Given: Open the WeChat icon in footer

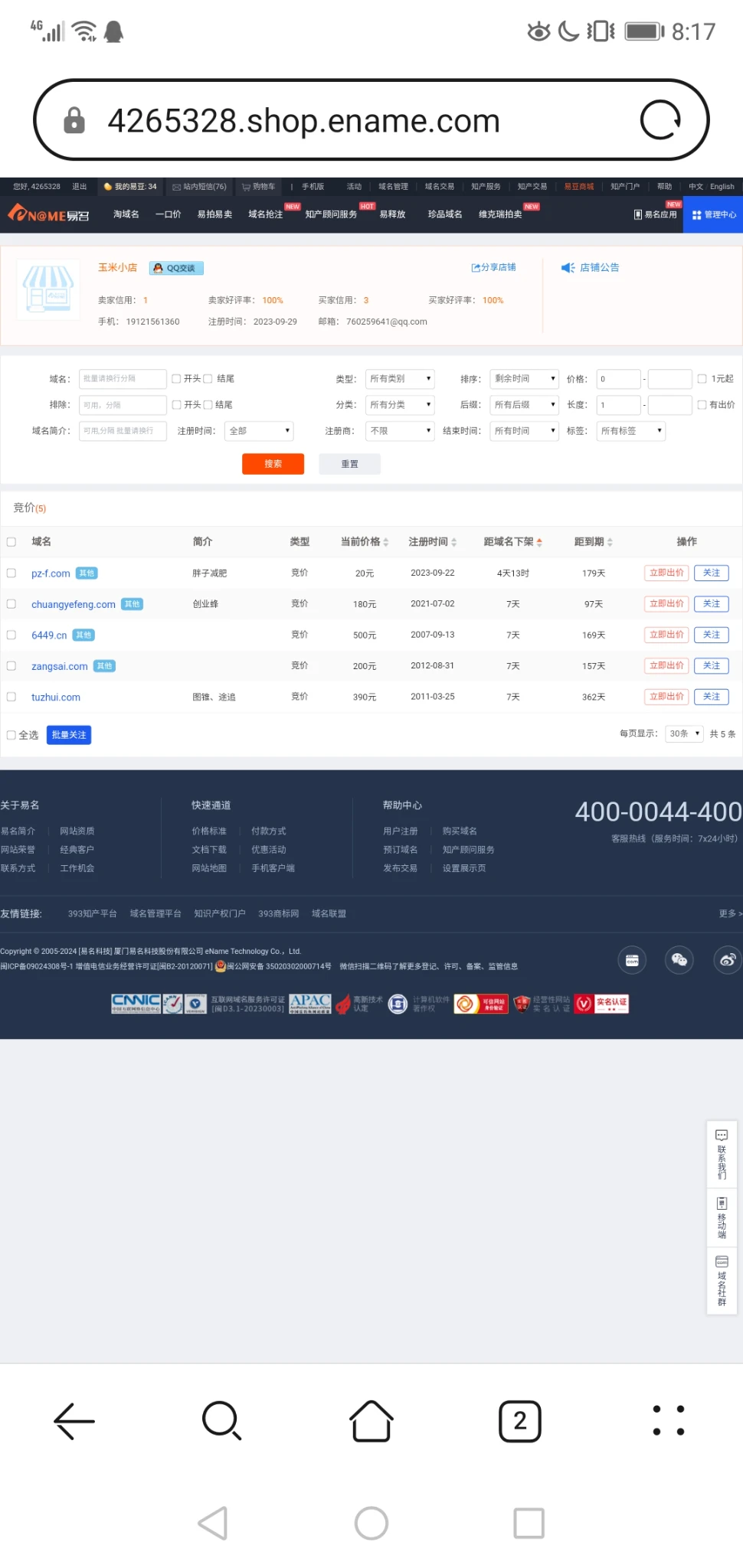Looking at the screenshot, I should click(x=679, y=960).
